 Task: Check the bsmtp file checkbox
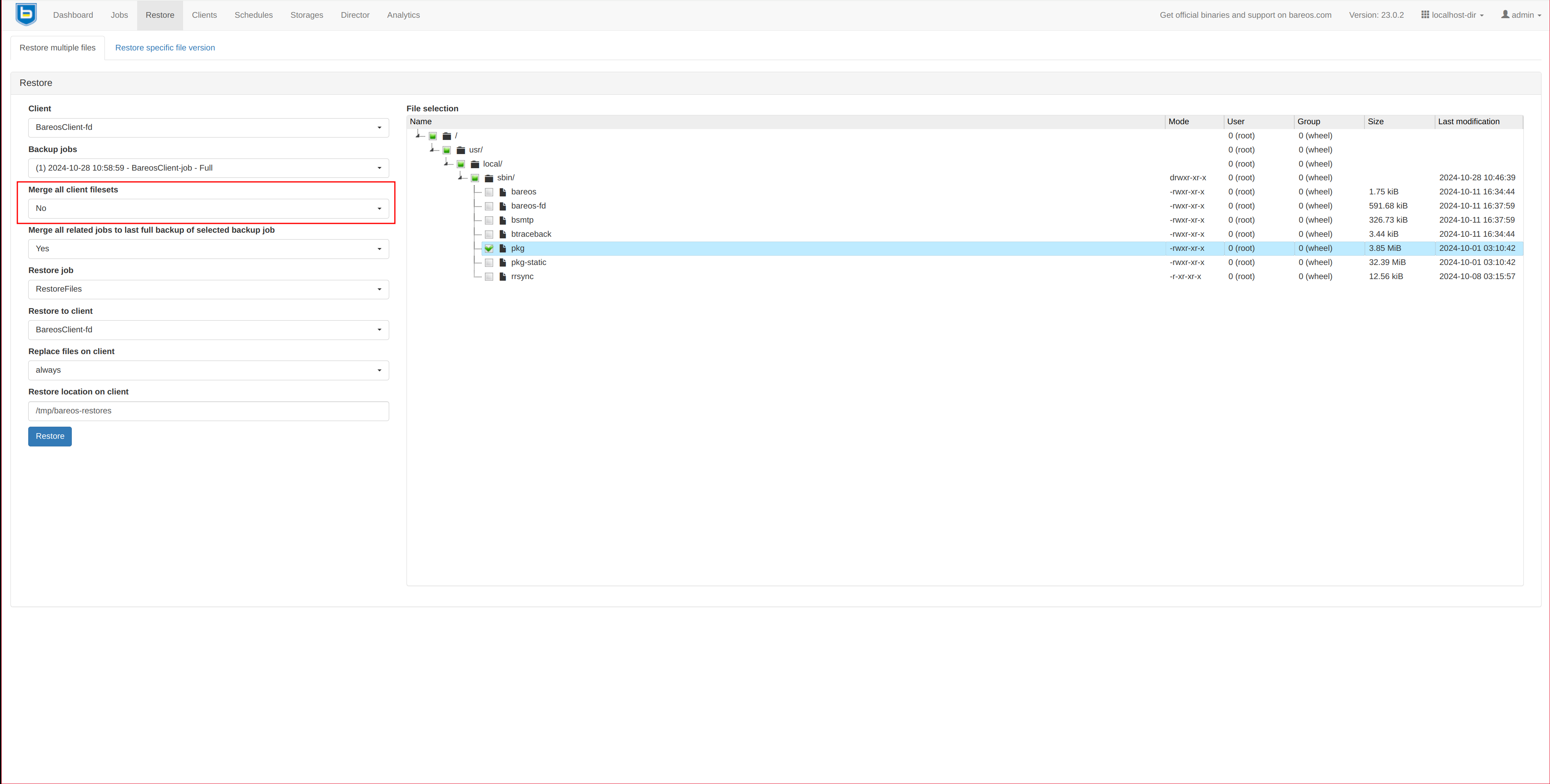coord(488,220)
